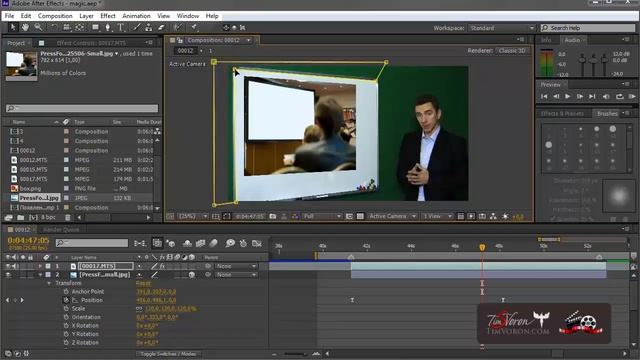
Task: Select the Brush tool
Action: tap(136, 27)
